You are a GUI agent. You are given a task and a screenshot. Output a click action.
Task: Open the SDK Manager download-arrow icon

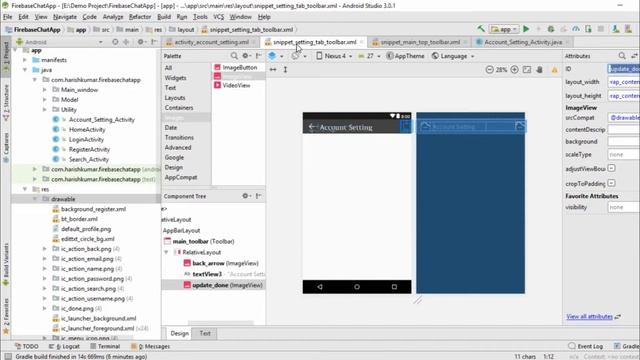click(616, 29)
